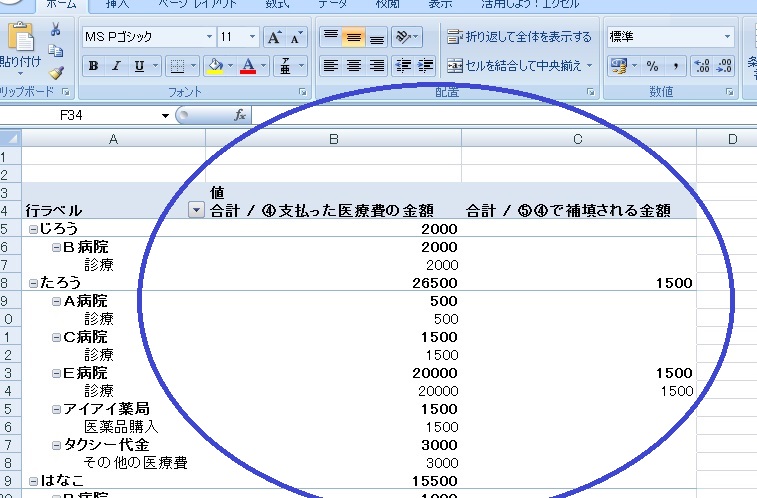Open the 標準 number format dropdown
The width and height of the screenshot is (757, 498).
pyautogui.click(x=727, y=37)
